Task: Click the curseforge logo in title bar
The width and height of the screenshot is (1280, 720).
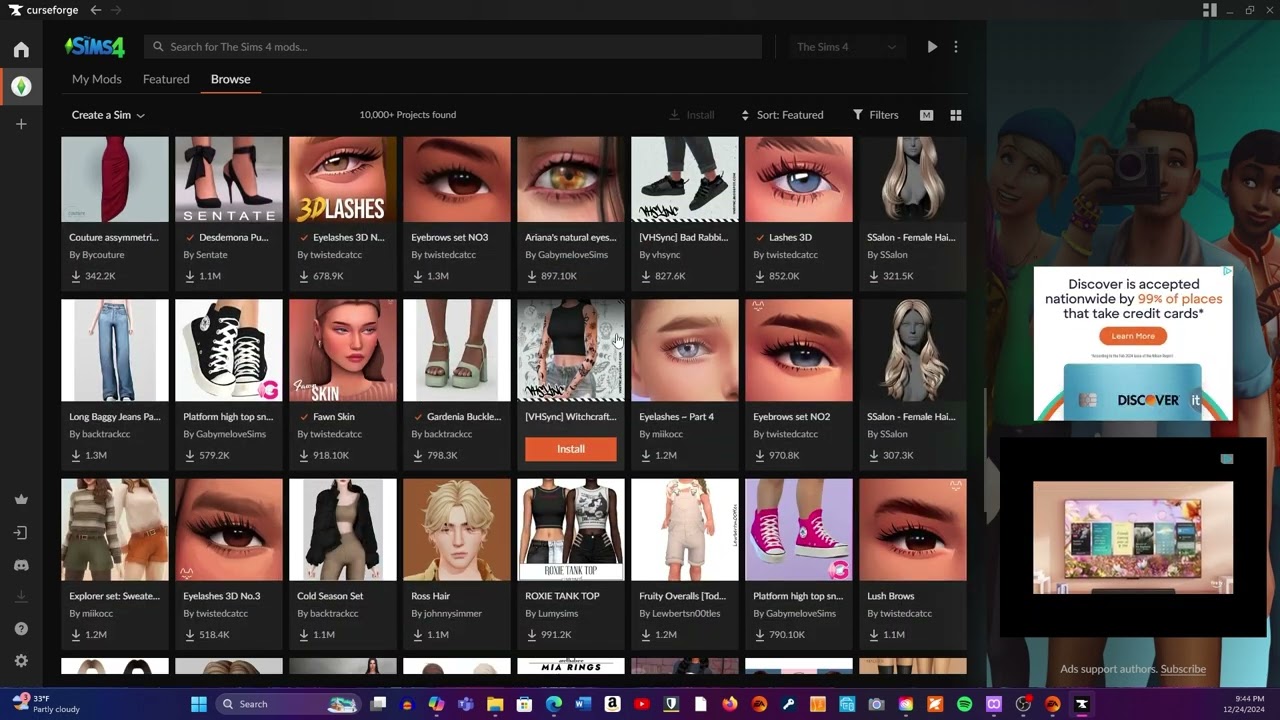Action: [44, 10]
